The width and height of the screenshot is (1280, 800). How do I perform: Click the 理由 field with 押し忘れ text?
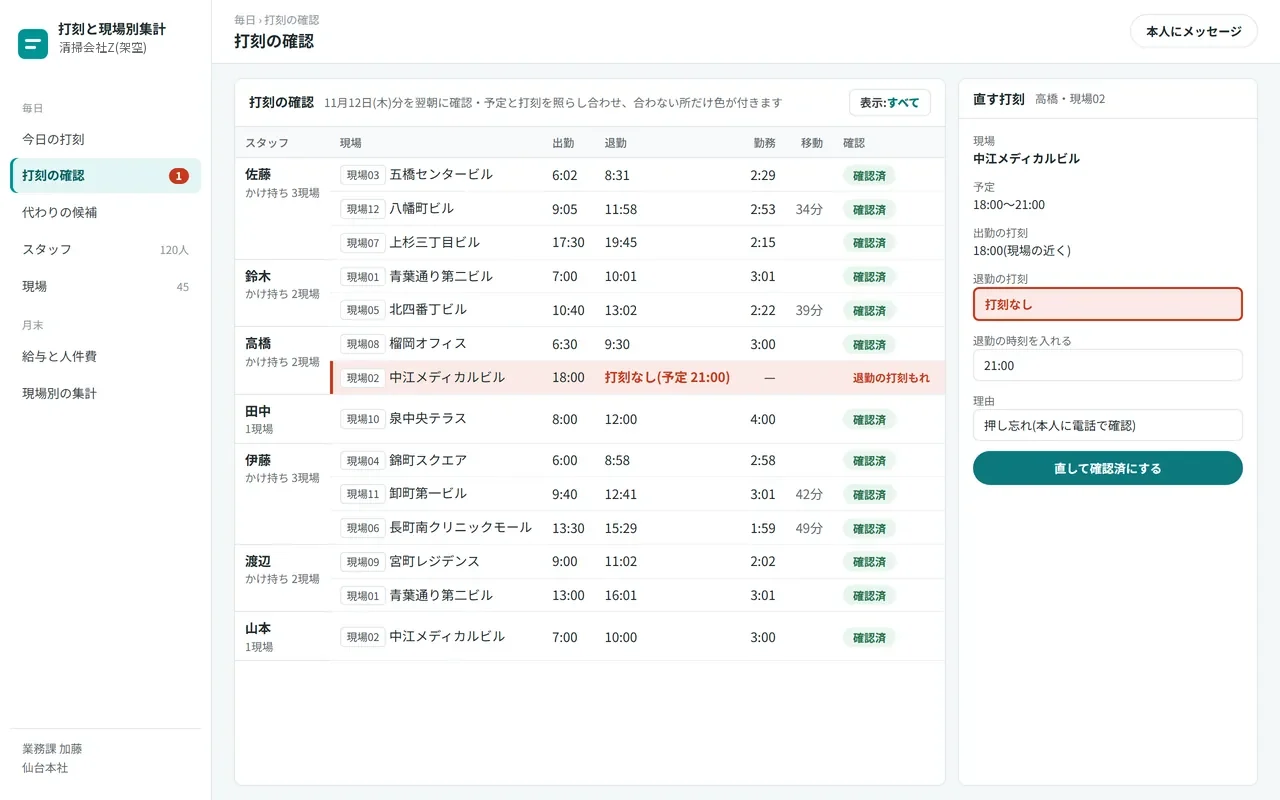coord(1108,425)
